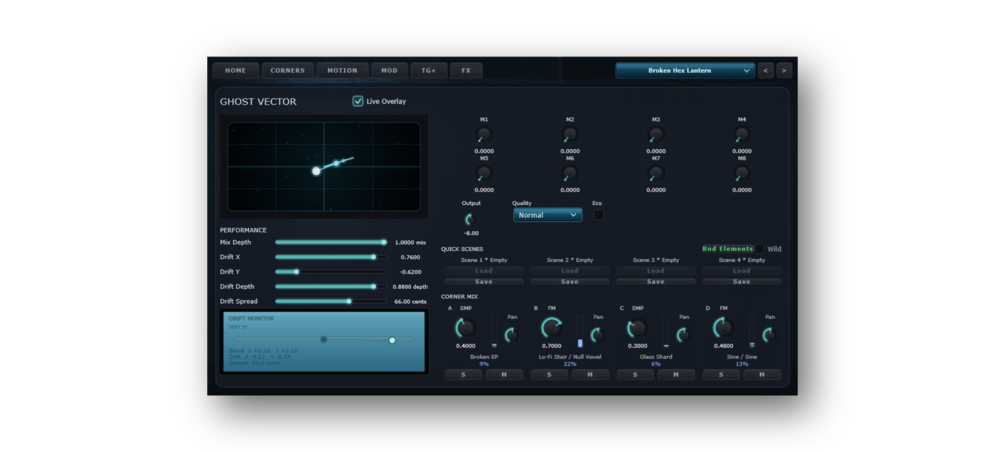This screenshot has height=452, width=1005.
Task: Mute corner C Glass Shard
Action: (x=676, y=374)
